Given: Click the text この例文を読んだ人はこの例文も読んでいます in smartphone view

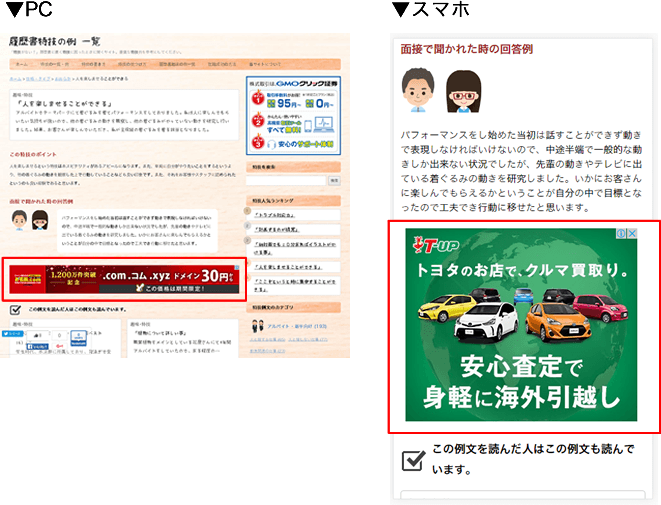Looking at the screenshot, I should (533, 459).
